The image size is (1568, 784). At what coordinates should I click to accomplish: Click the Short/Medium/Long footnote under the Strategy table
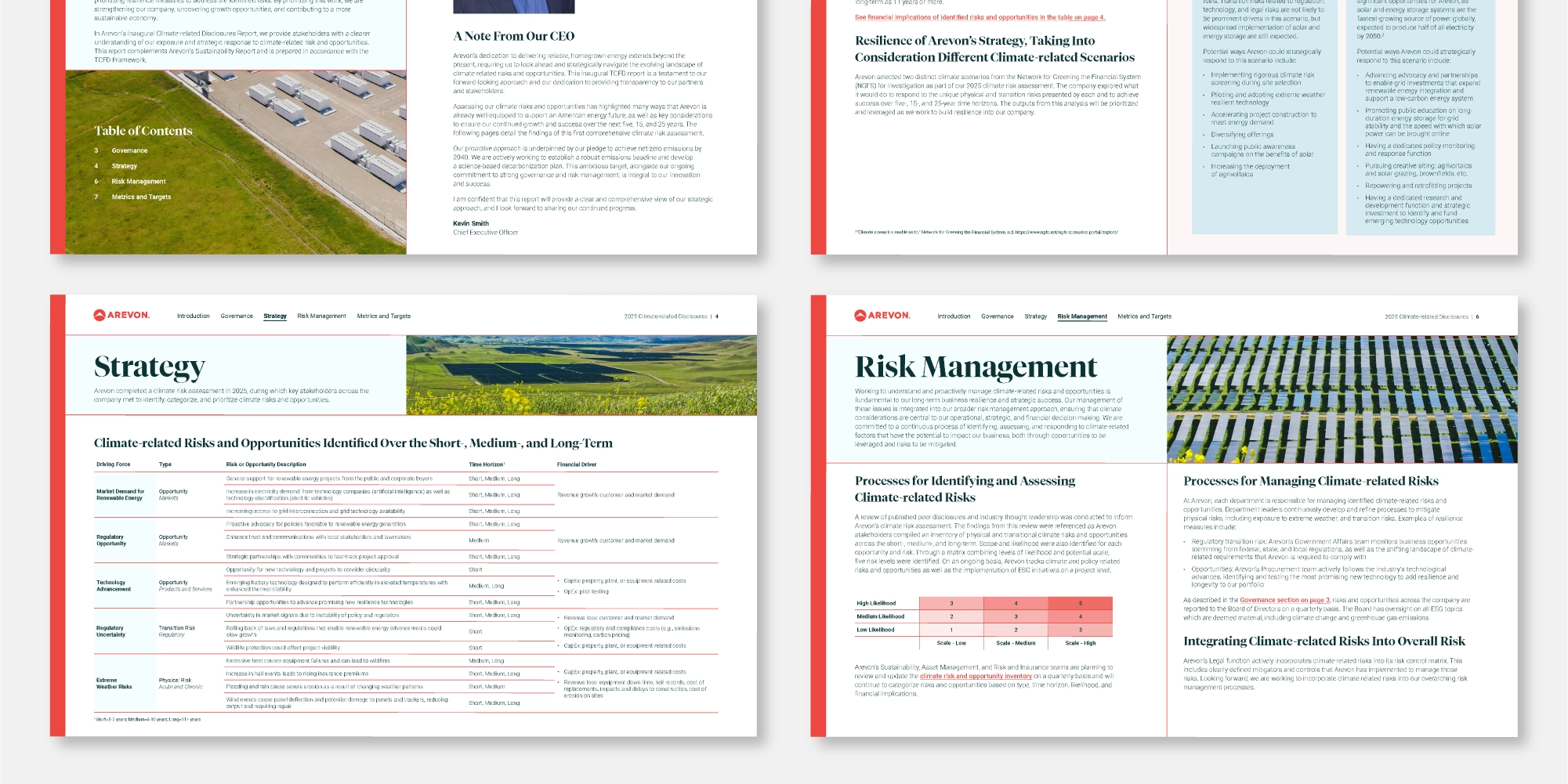point(148,719)
